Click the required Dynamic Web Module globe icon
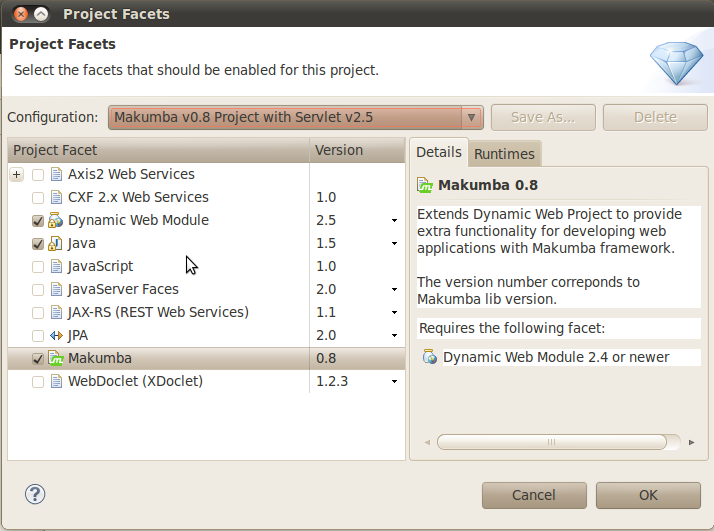714x531 pixels. [429, 357]
